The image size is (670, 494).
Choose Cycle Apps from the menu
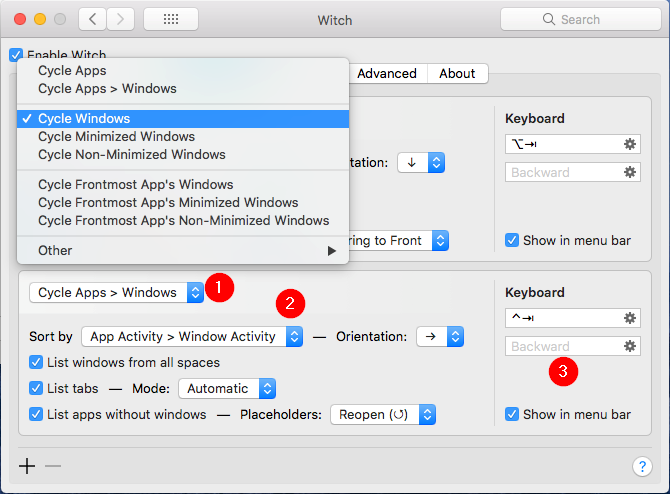coord(183,71)
